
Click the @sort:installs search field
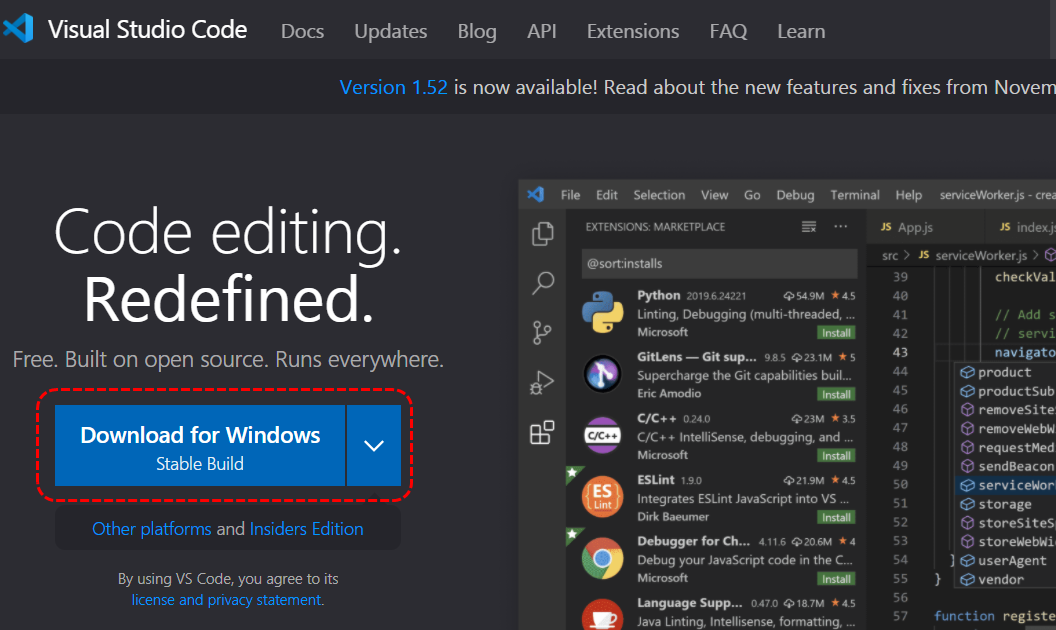click(719, 263)
